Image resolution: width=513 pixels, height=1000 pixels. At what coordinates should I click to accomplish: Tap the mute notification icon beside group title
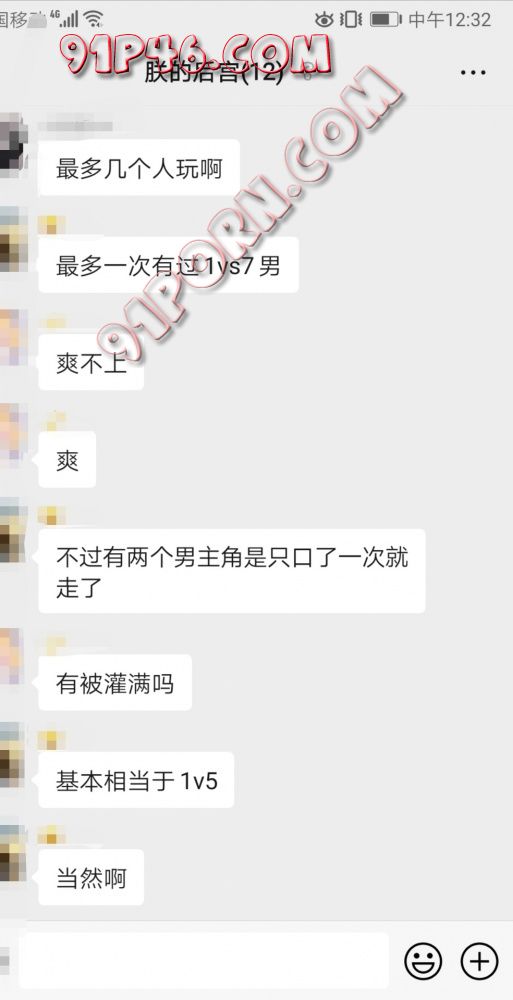[x=307, y=73]
